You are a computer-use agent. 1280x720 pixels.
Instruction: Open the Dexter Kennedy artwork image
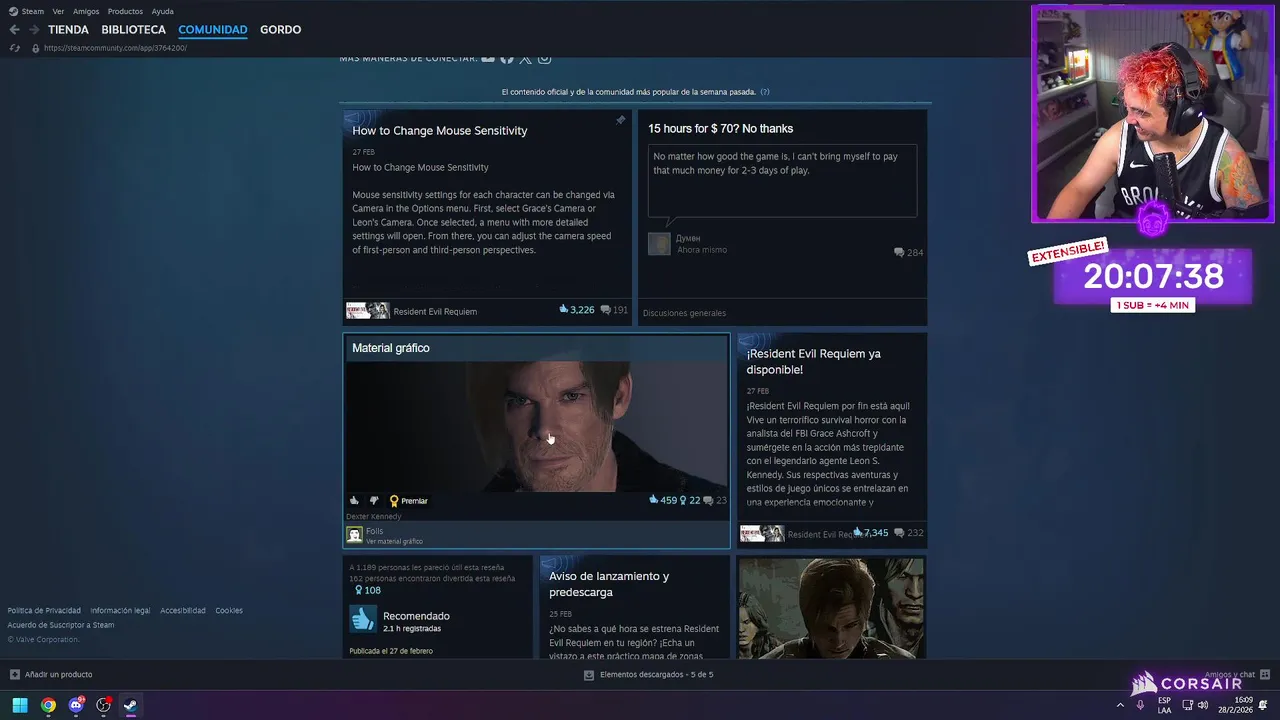click(x=537, y=427)
